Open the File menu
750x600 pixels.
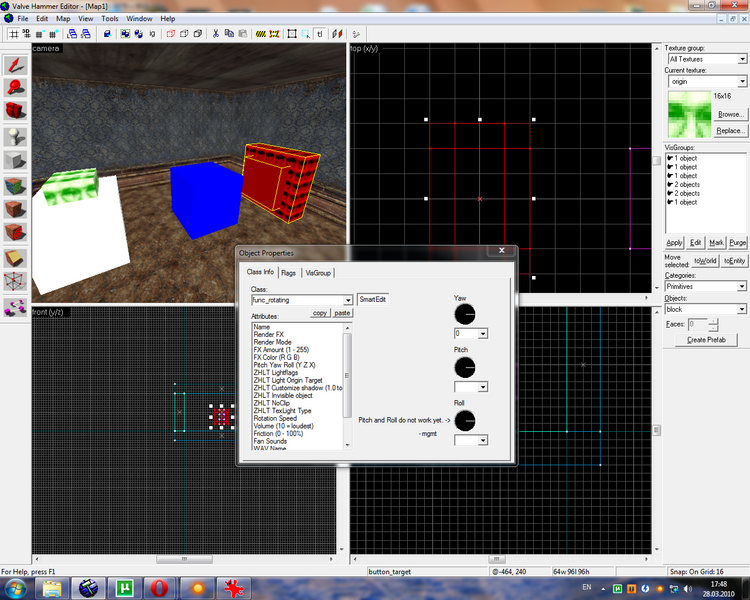(x=22, y=19)
